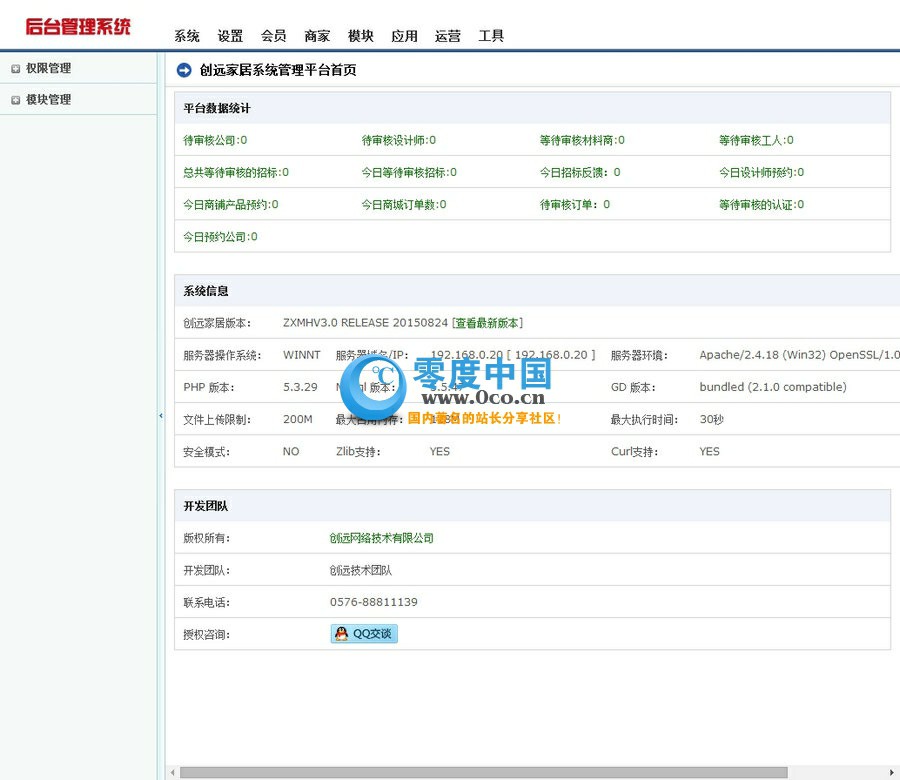Image resolution: width=900 pixels, height=780 pixels.
Task: Click the 待审核公司:0 statistic link
Action: point(212,140)
